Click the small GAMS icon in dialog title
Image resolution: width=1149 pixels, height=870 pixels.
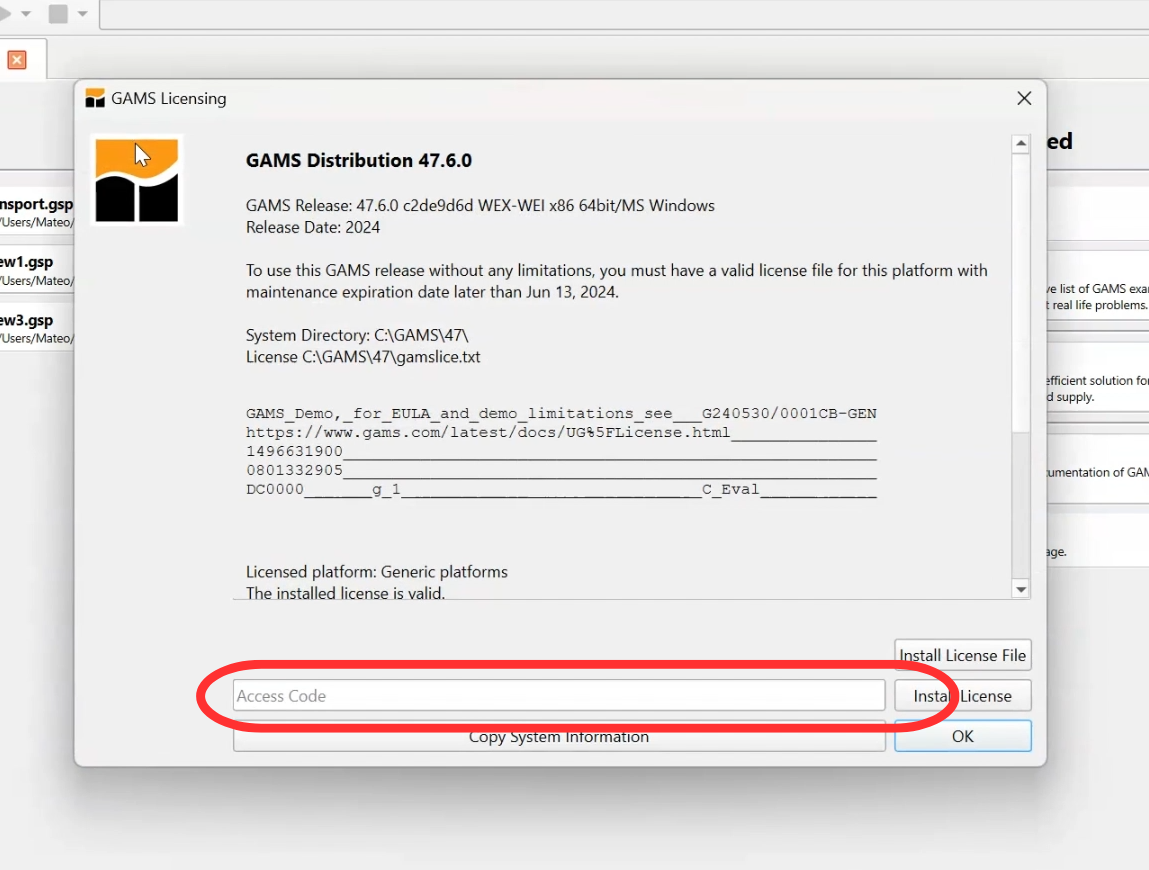[95, 98]
